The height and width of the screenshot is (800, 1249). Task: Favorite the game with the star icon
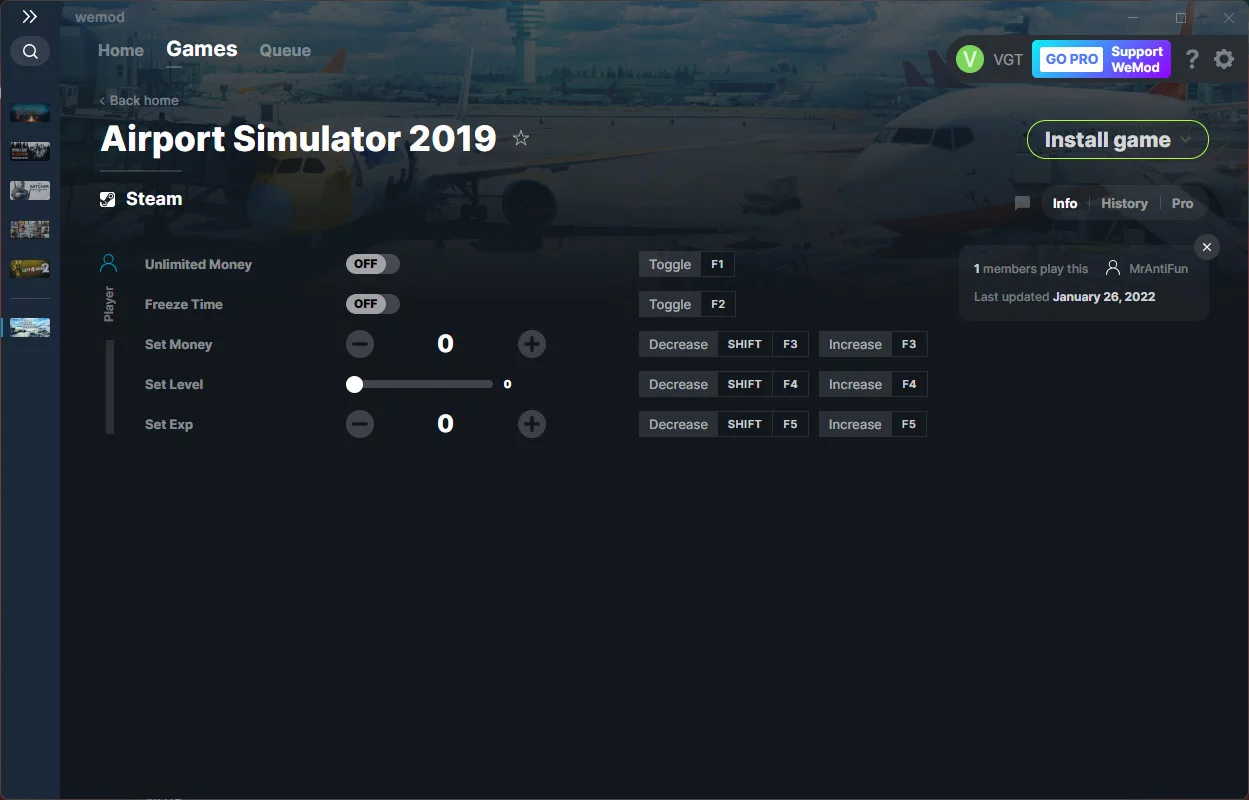point(521,138)
